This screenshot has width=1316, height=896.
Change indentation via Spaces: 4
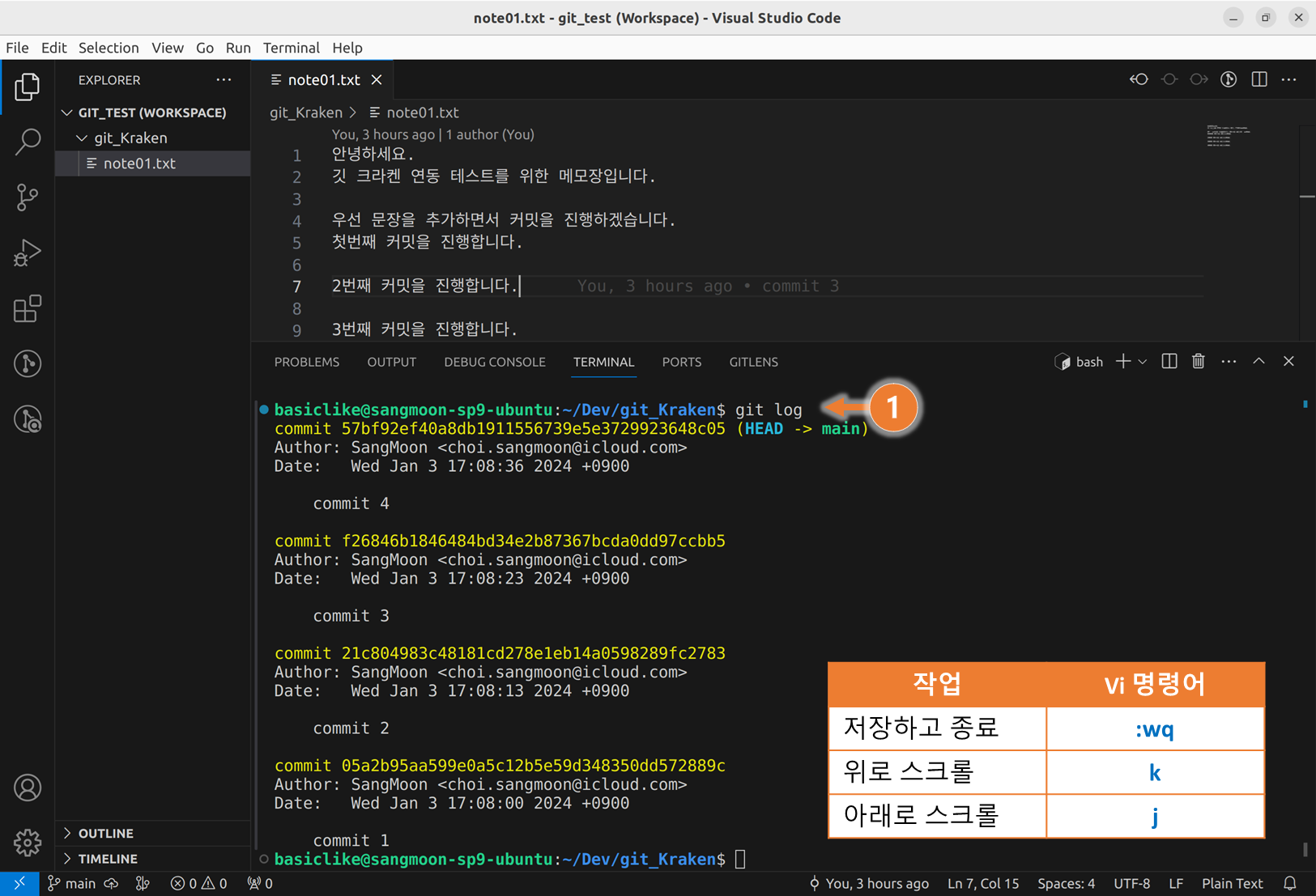click(x=1066, y=883)
